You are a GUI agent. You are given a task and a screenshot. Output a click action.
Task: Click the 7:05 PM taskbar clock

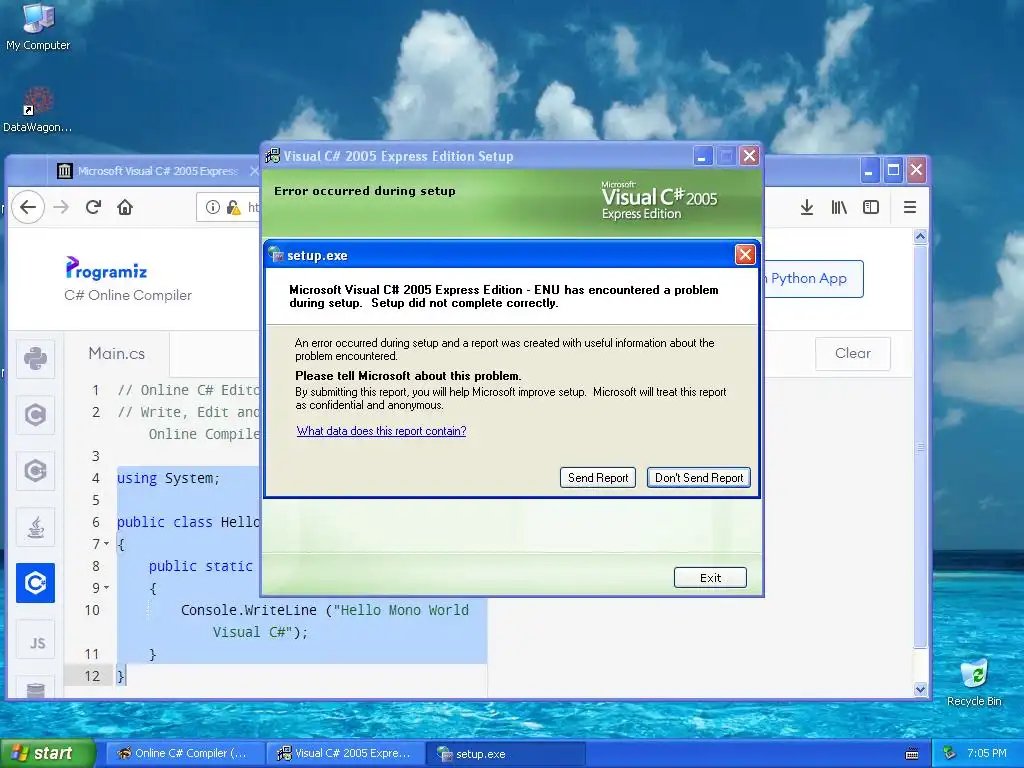(x=987, y=753)
